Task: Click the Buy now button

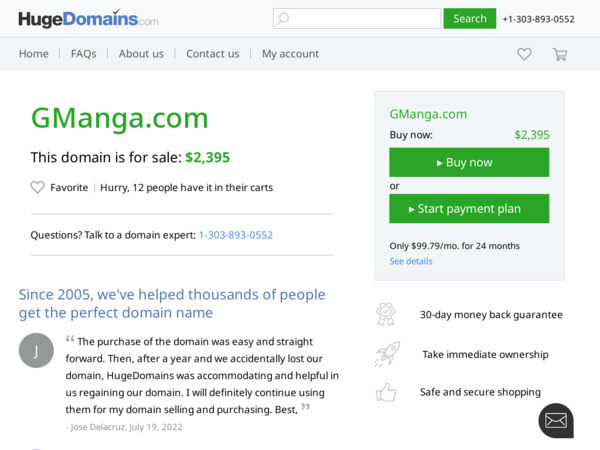Action: point(469,162)
